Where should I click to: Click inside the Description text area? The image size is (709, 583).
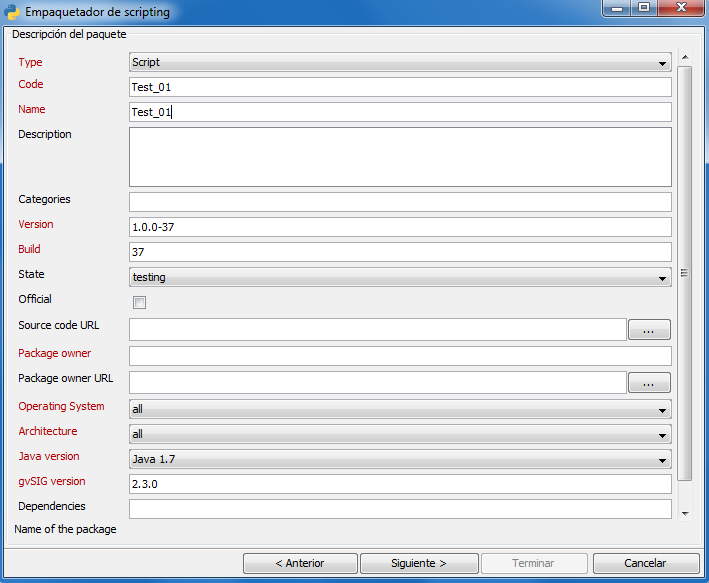click(x=400, y=157)
